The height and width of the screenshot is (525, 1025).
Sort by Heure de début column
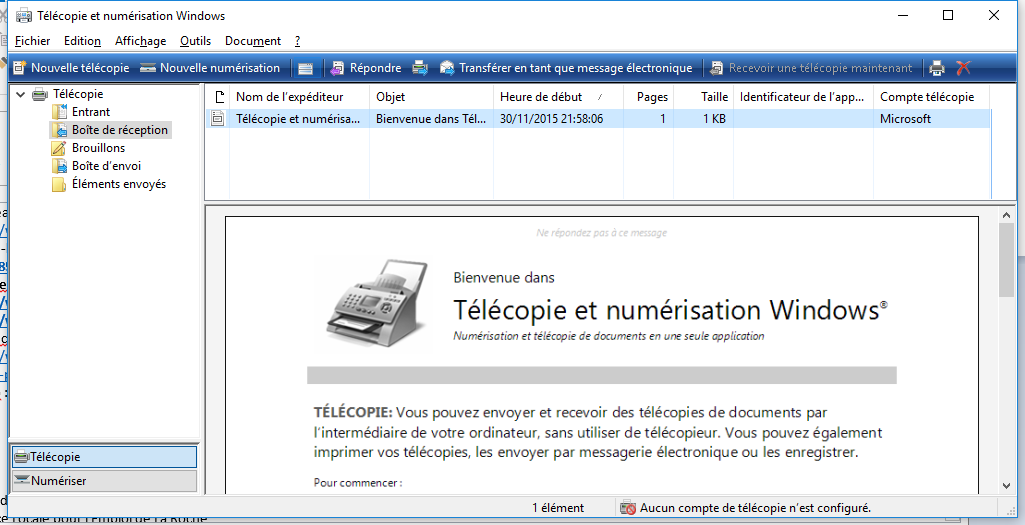coord(558,97)
